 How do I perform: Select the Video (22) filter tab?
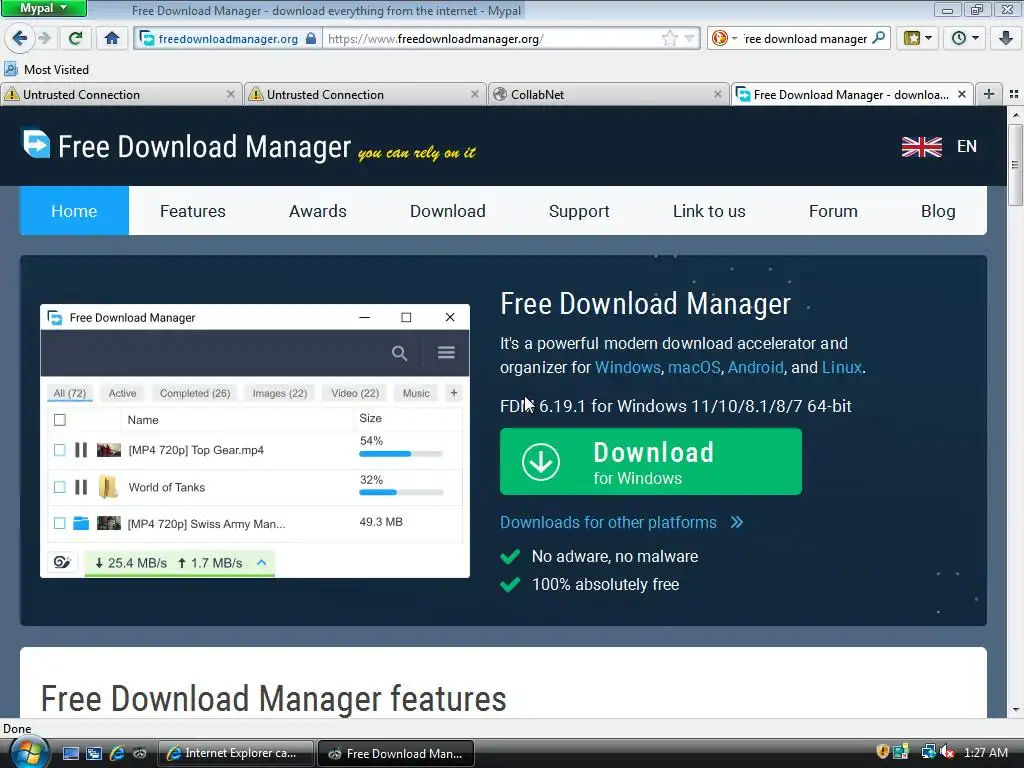click(x=355, y=393)
